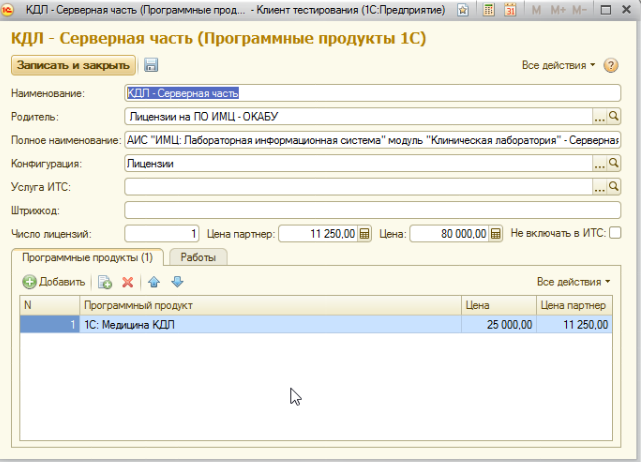
Task: Click the M- memory subtract button
Action: click(x=579, y=10)
